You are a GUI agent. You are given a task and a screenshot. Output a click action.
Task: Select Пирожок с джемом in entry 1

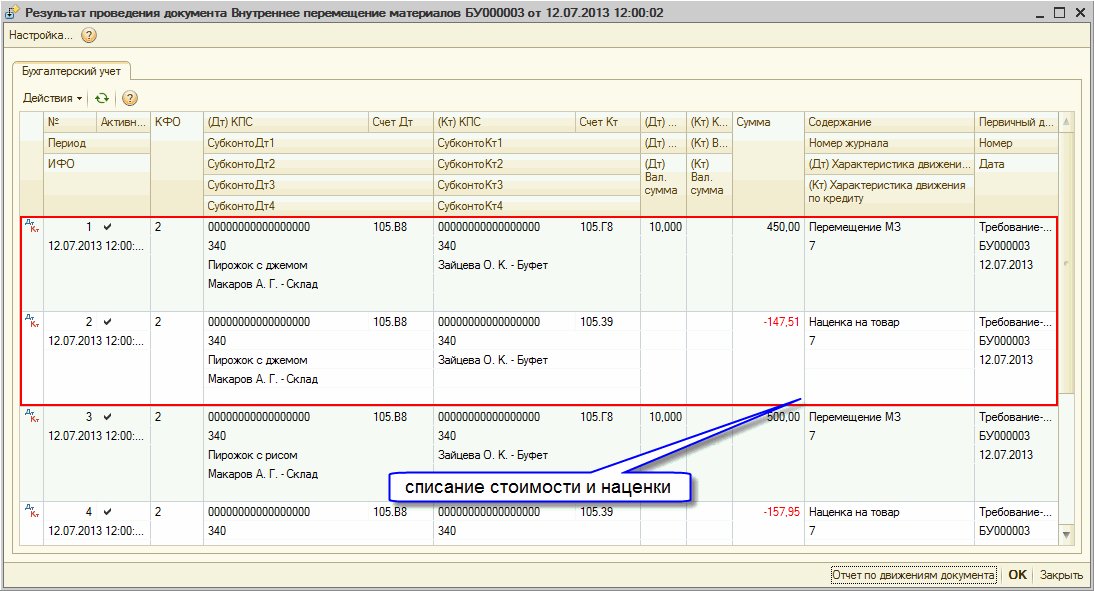pos(257,265)
